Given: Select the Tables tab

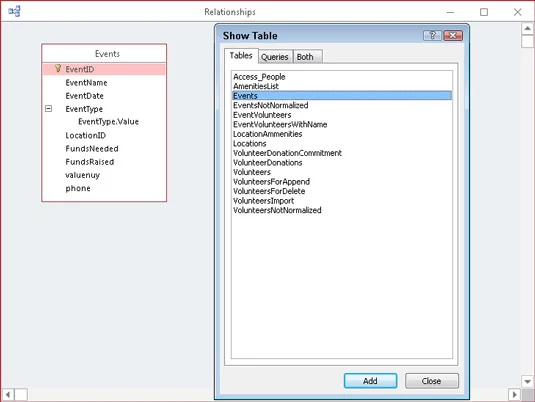Looking at the screenshot, I should click(241, 56).
